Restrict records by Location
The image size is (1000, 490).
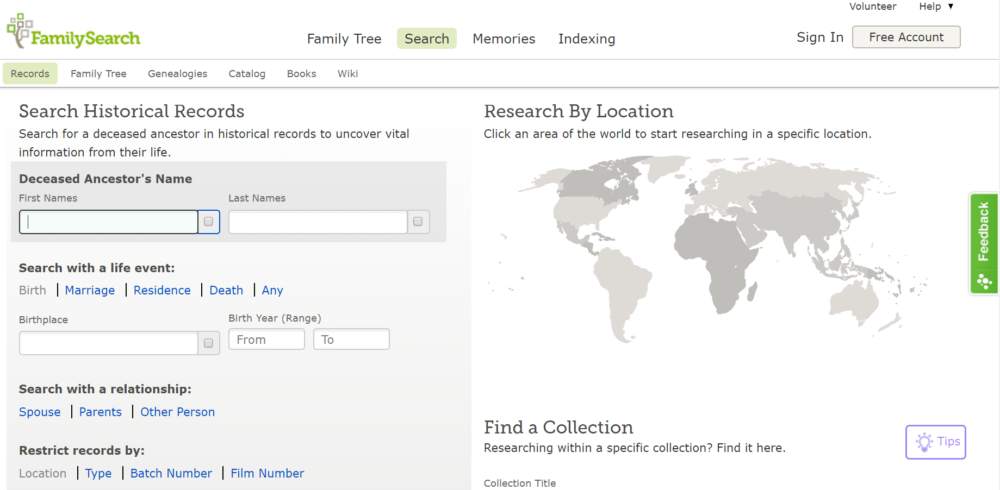point(43,473)
